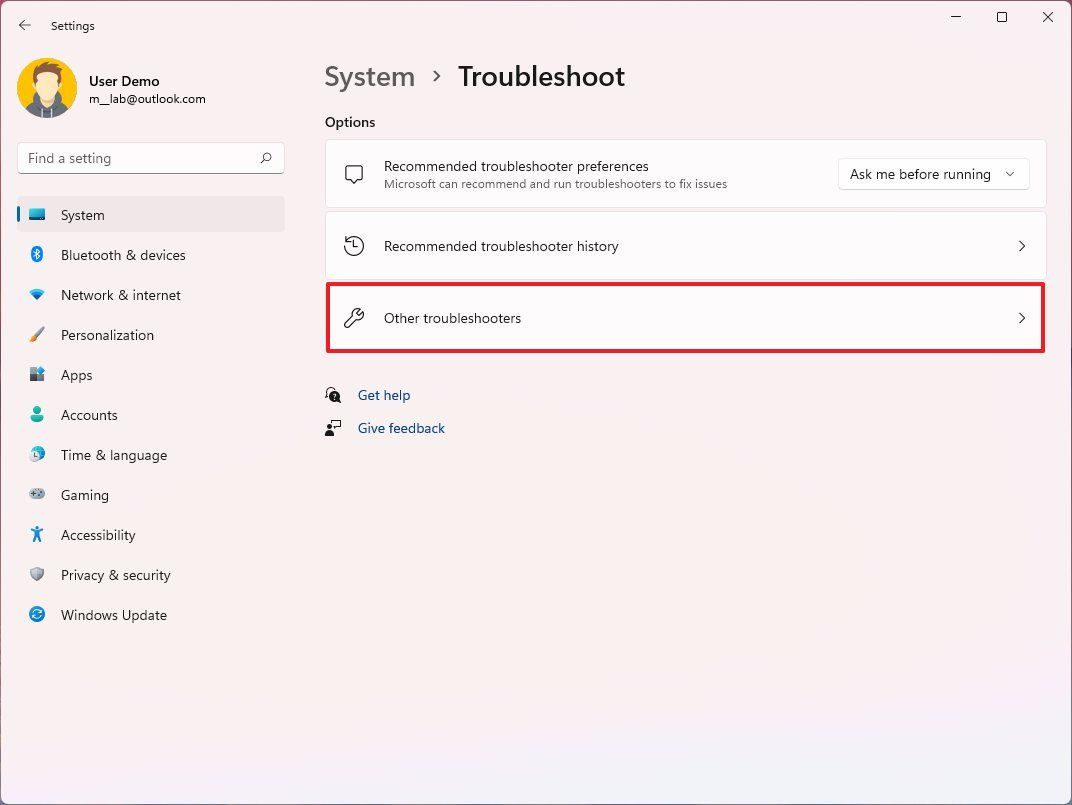Select Time & language from sidebar

point(113,455)
